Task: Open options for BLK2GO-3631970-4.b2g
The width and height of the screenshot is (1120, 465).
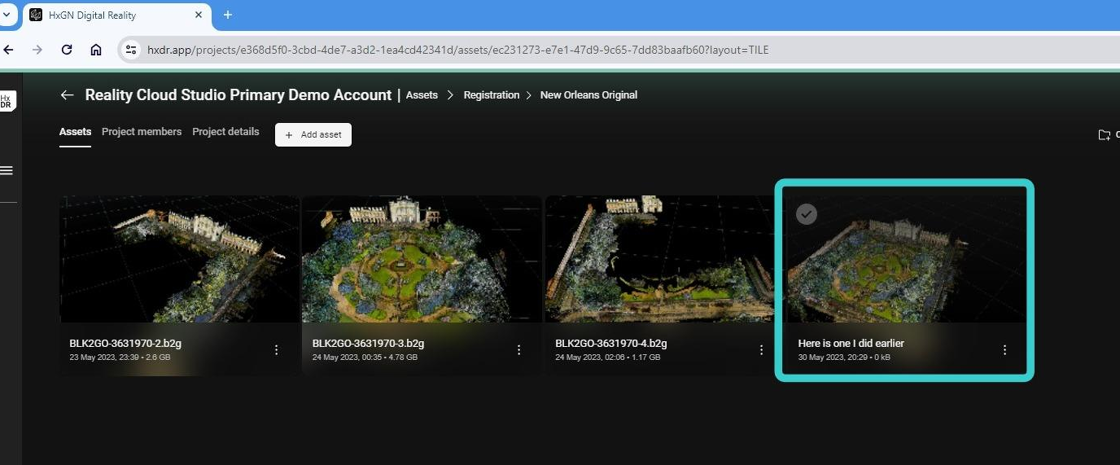Action: 761,349
